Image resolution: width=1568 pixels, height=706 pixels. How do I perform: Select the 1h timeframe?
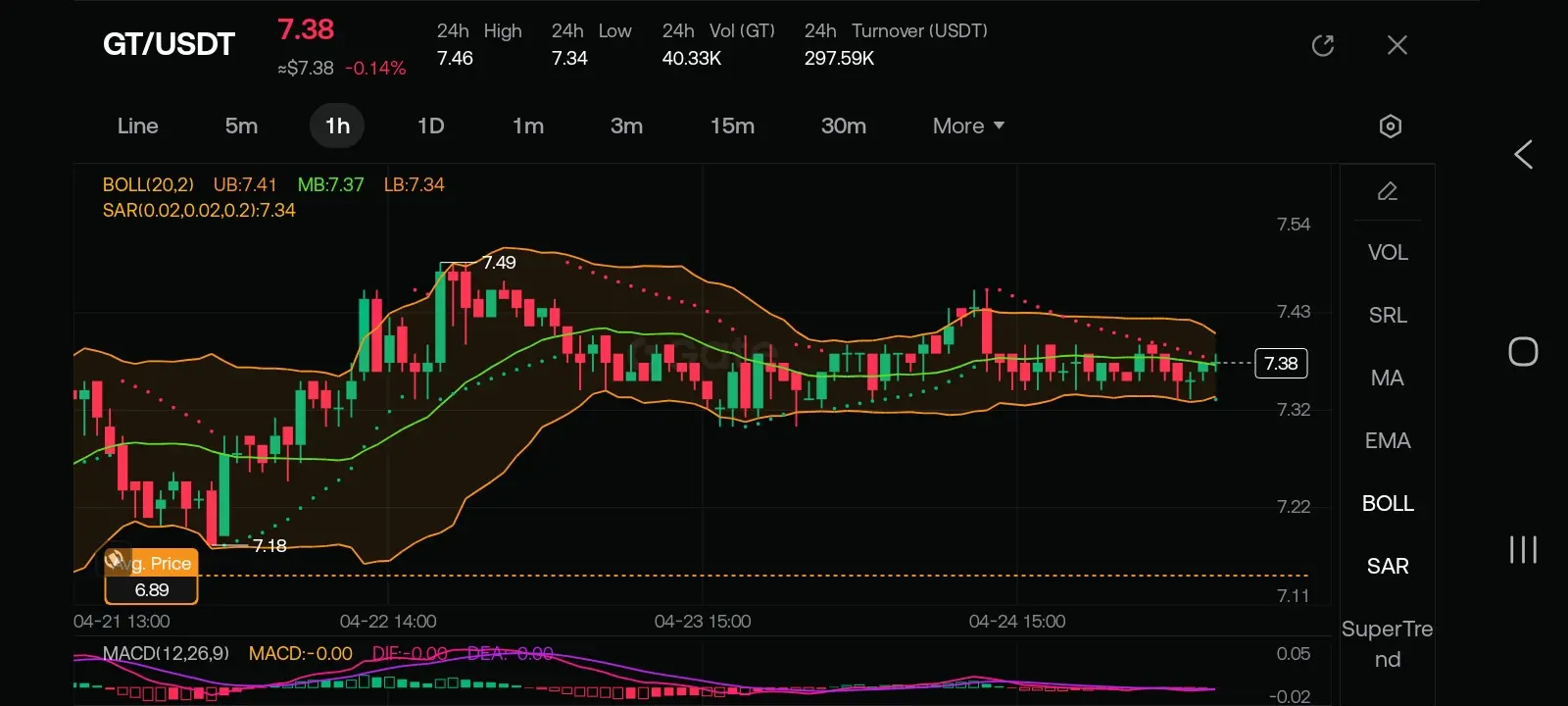(337, 126)
